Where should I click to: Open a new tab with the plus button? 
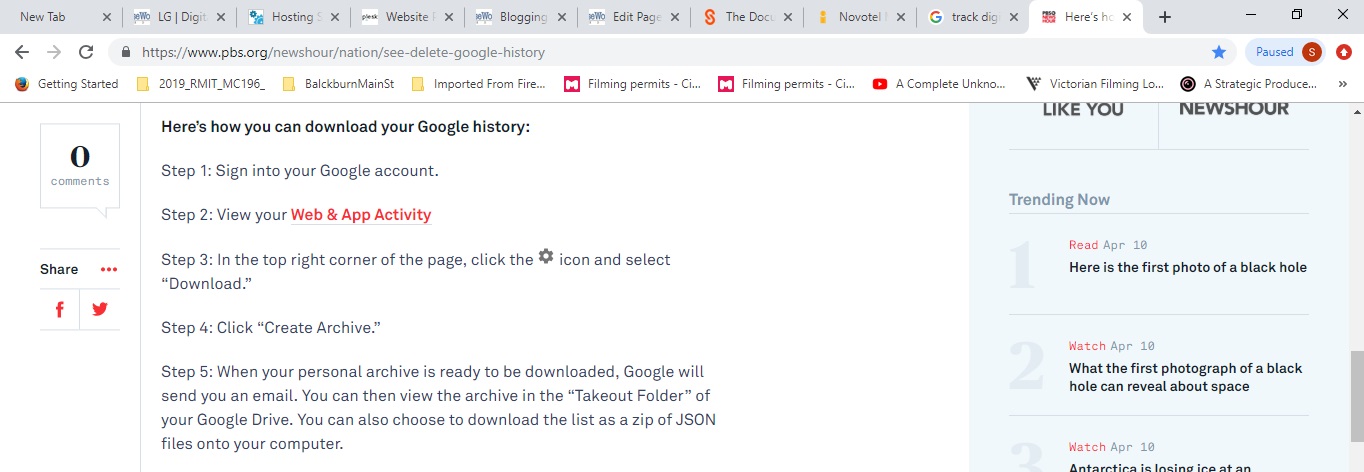(x=1165, y=17)
